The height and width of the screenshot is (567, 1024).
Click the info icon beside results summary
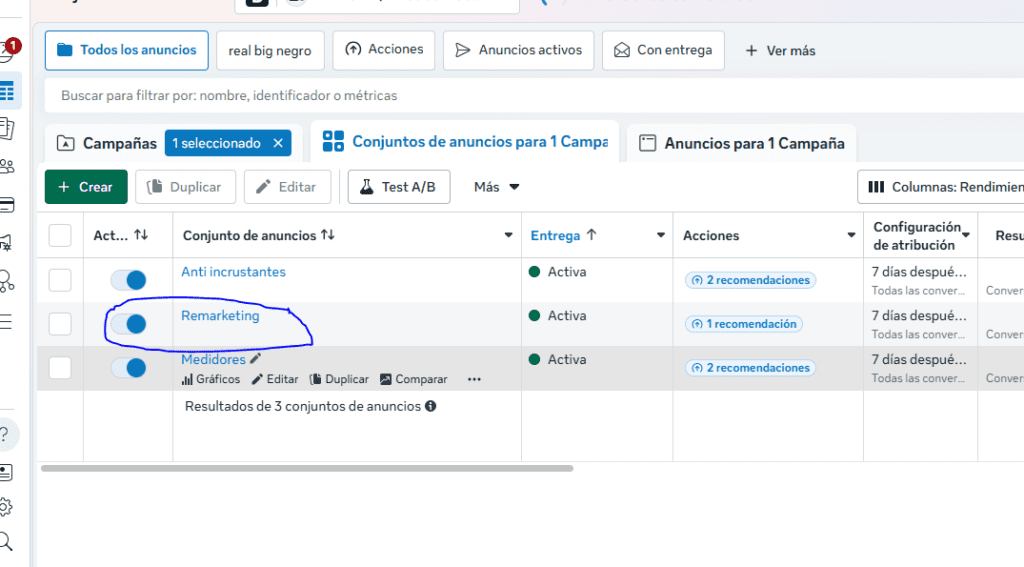(x=430, y=406)
